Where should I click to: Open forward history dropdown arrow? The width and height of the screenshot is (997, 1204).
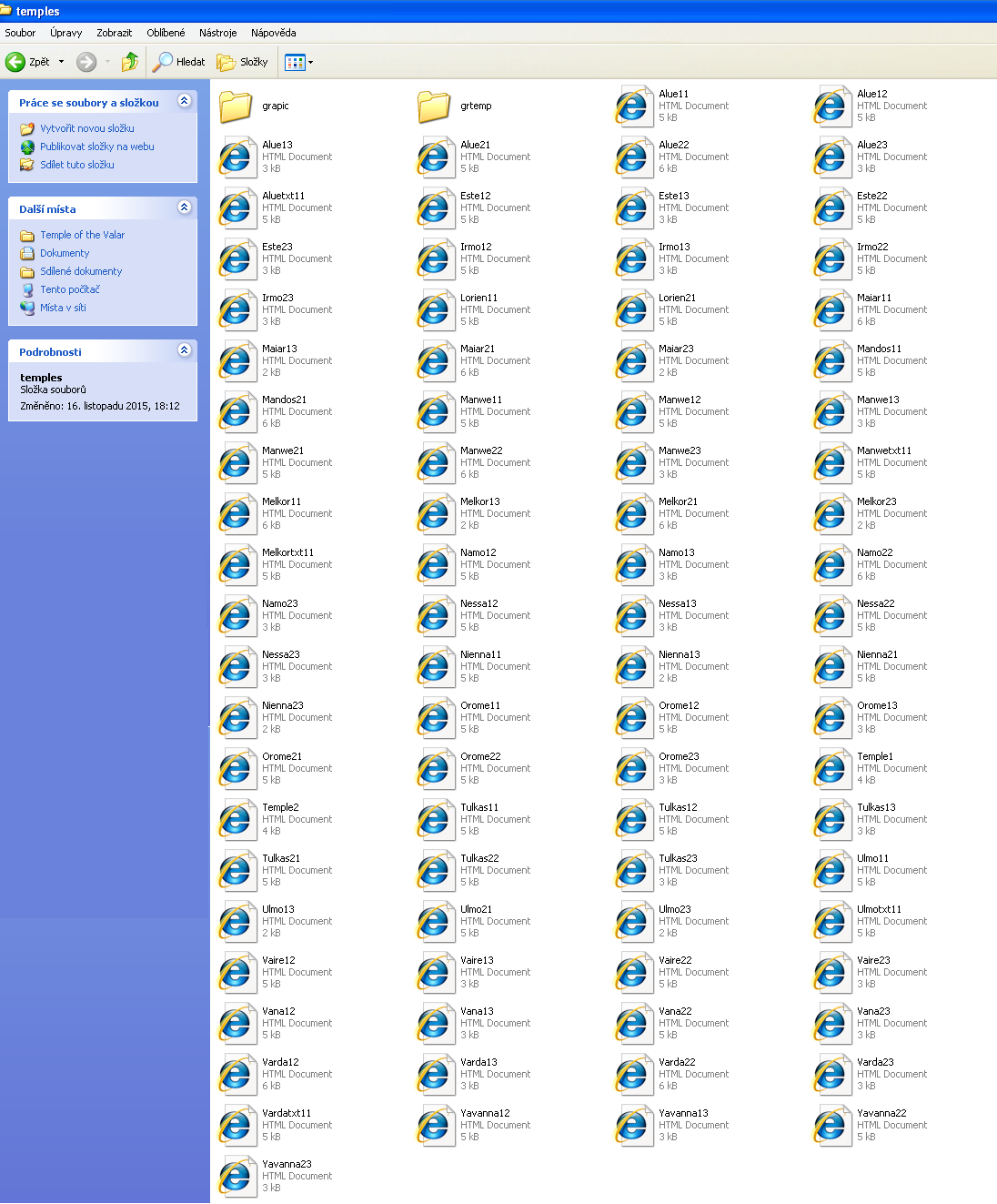107,62
